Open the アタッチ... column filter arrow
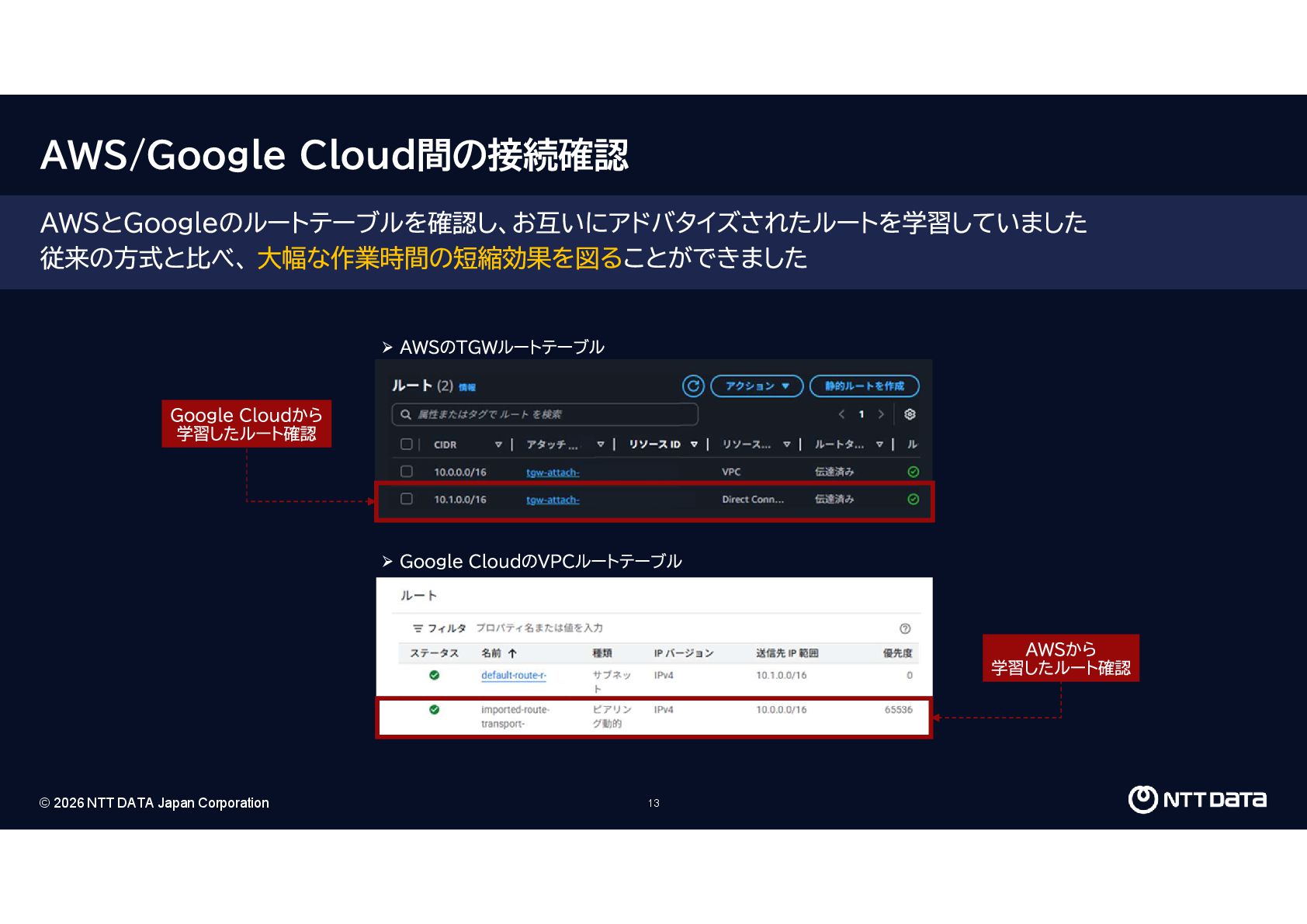 tap(601, 445)
